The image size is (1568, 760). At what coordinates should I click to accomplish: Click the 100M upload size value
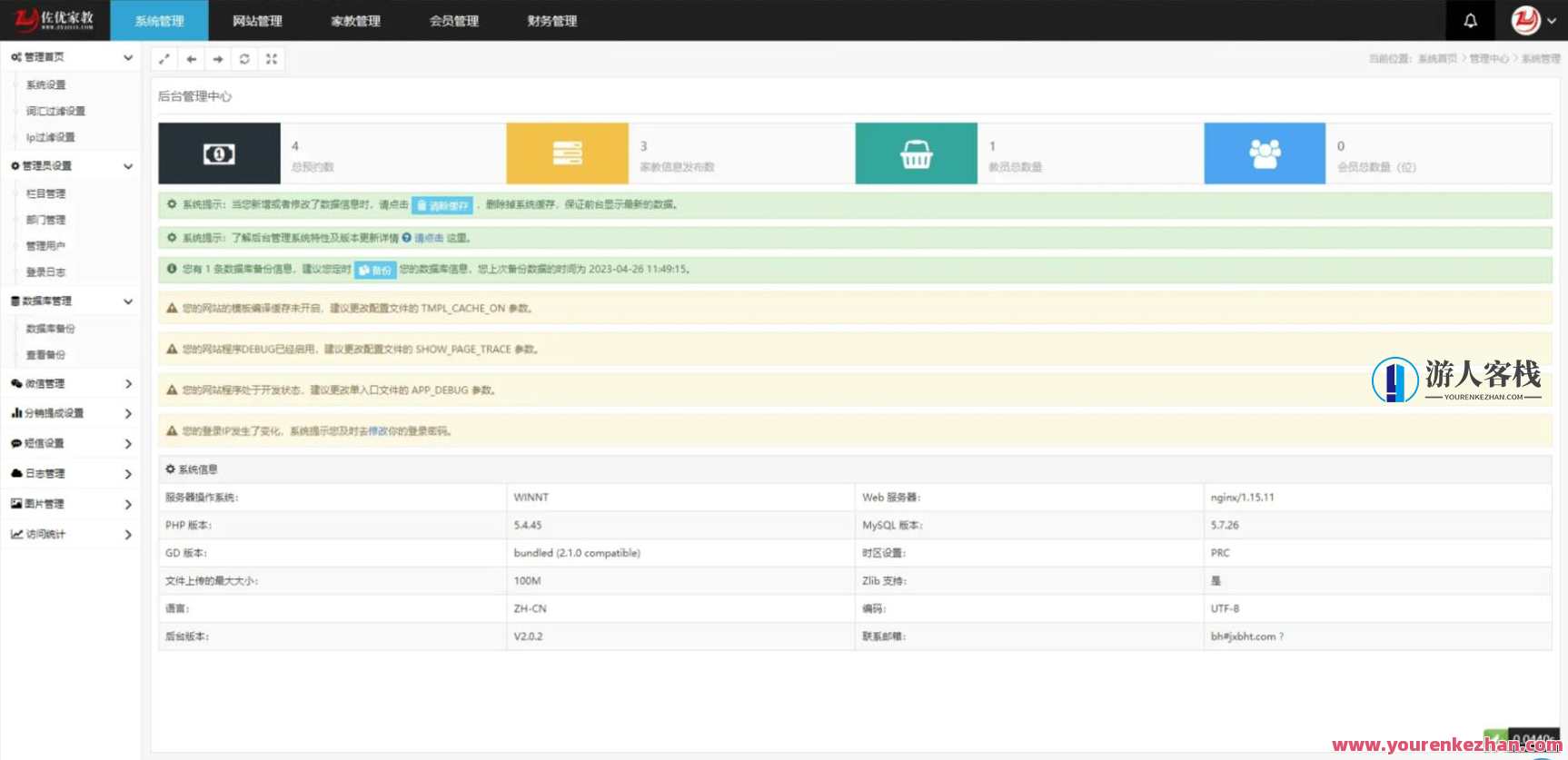click(x=527, y=581)
